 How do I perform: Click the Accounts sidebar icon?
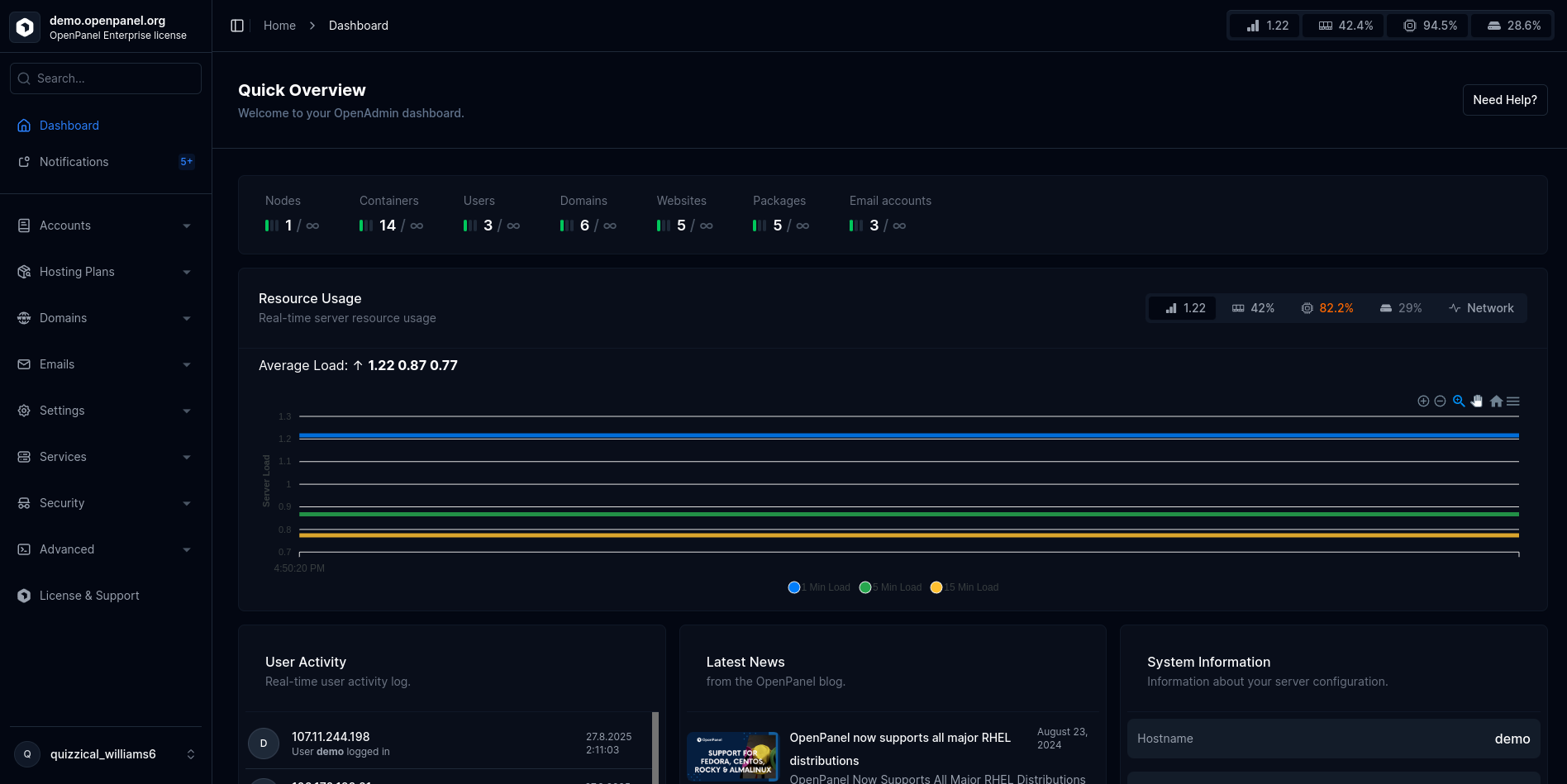point(24,226)
